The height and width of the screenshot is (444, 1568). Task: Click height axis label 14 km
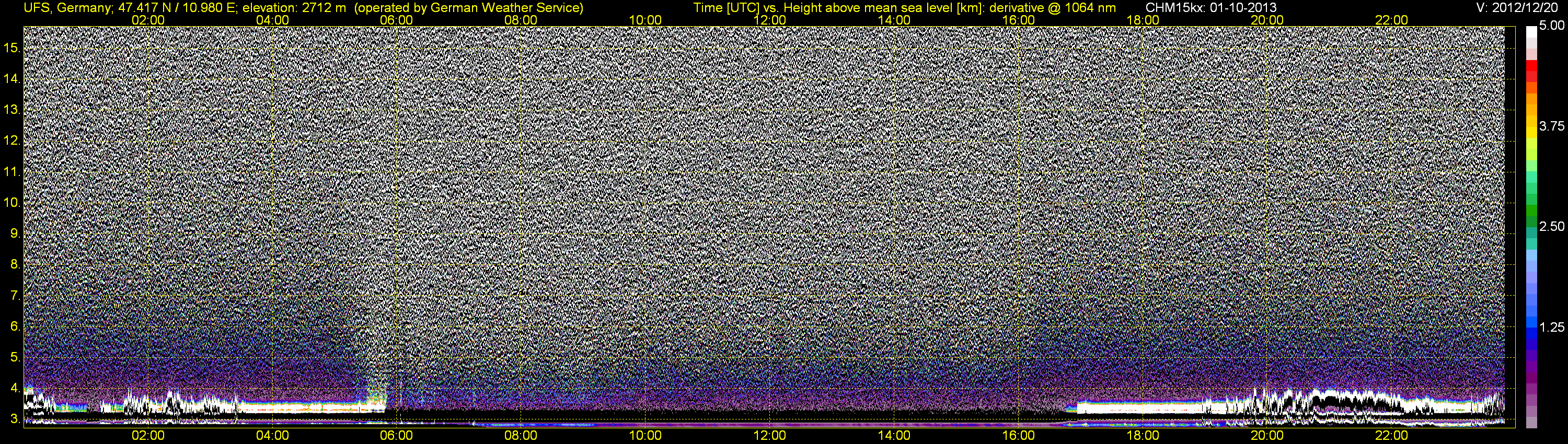point(11,79)
